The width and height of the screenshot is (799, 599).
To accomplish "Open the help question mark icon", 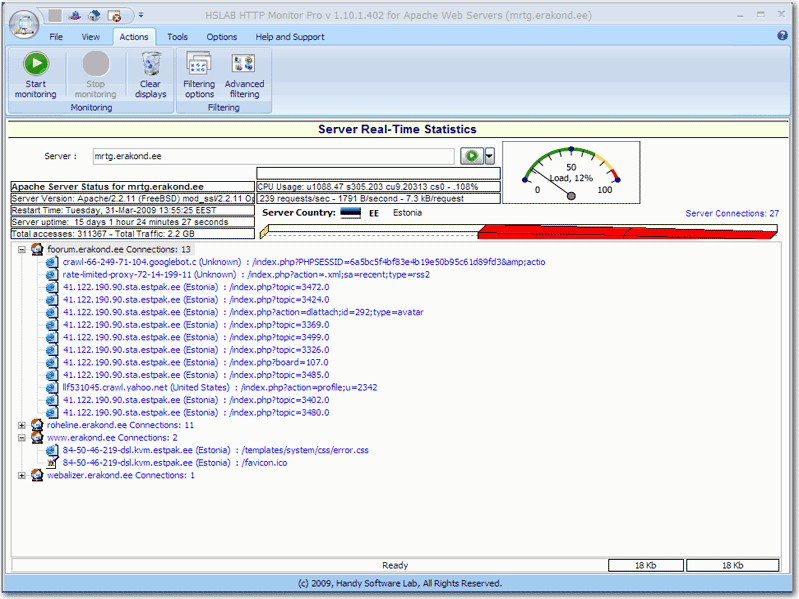I will tap(782, 36).
